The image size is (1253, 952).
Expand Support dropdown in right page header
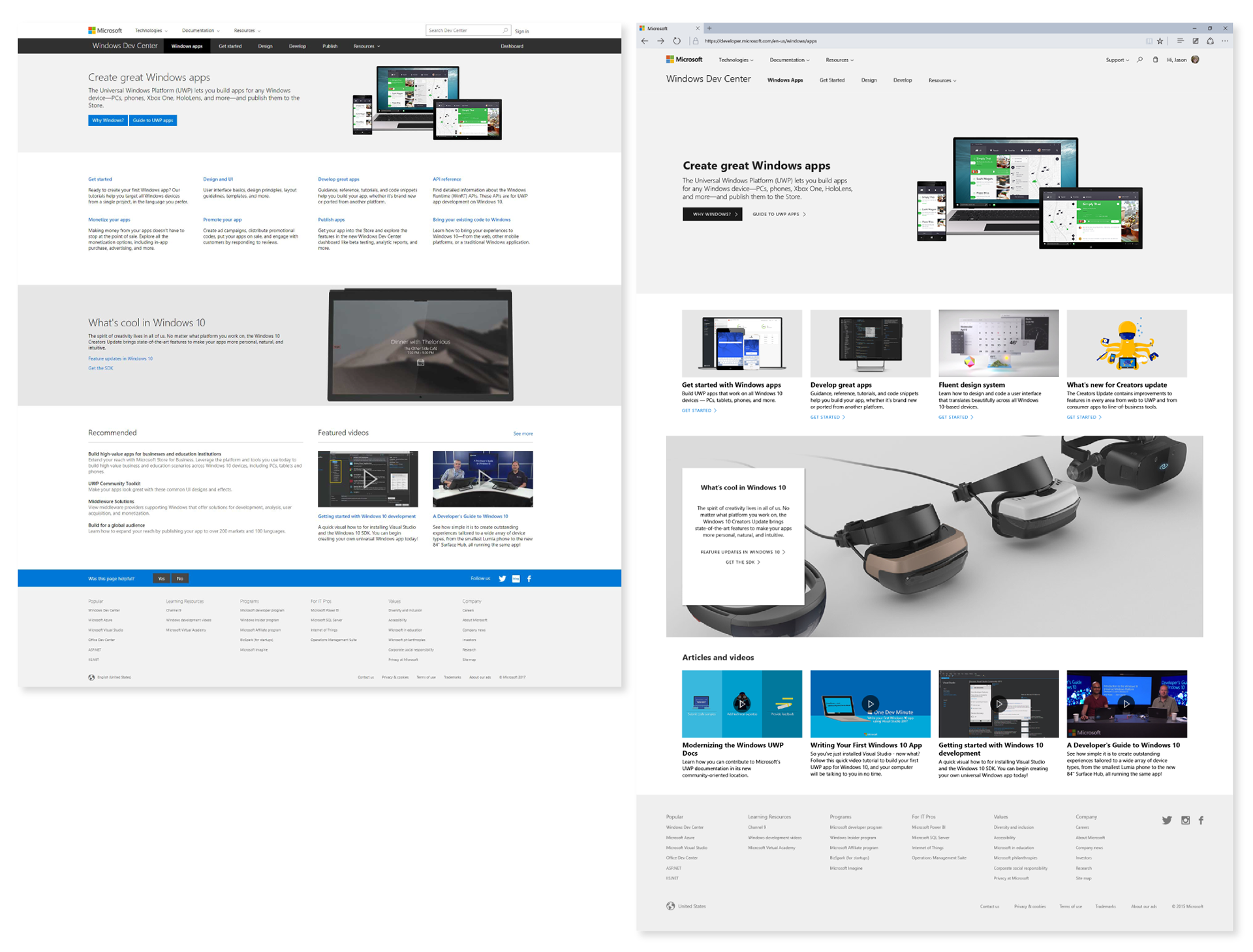[x=1117, y=60]
